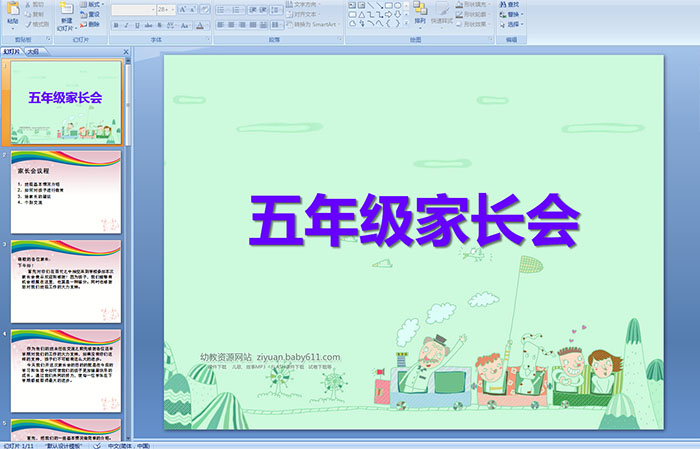The width and height of the screenshot is (700, 449).
Task: Open the text columns dropdown
Action: tap(276, 25)
